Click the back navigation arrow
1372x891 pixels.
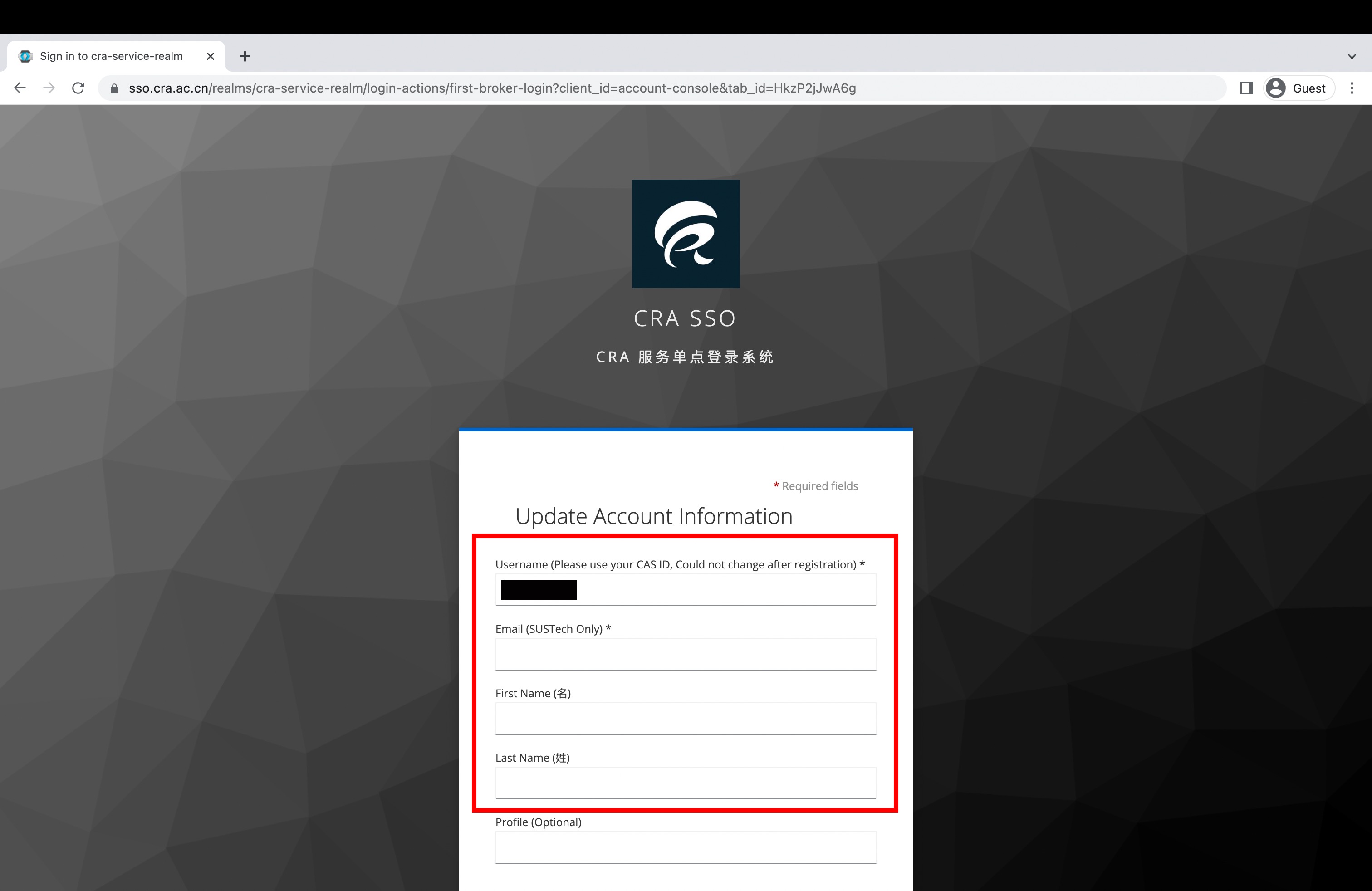20,88
